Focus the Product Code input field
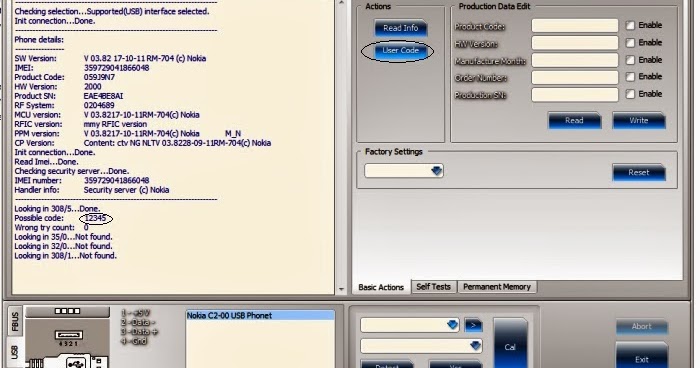 pyautogui.click(x=575, y=26)
